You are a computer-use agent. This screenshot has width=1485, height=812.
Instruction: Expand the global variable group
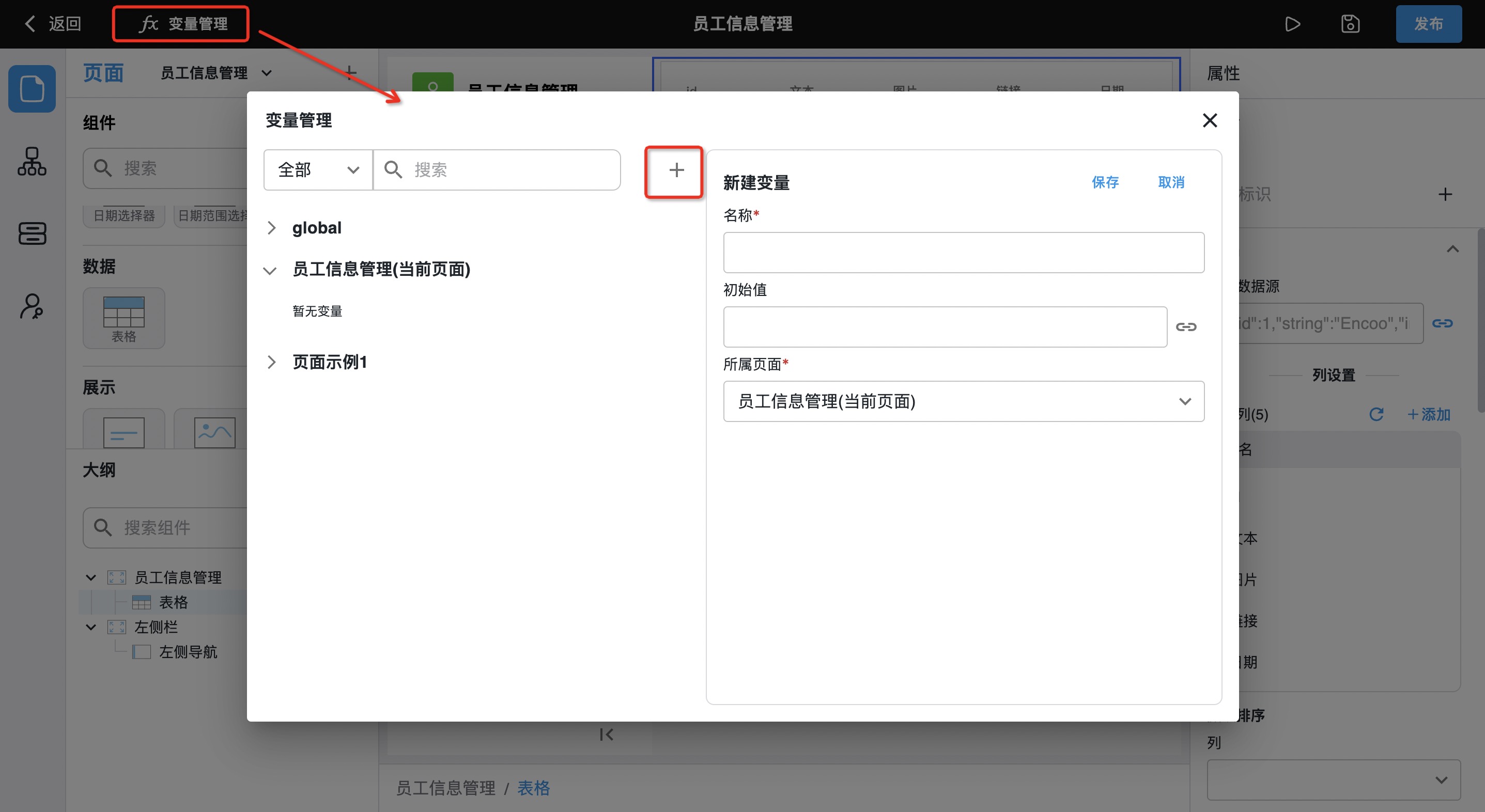pos(271,228)
